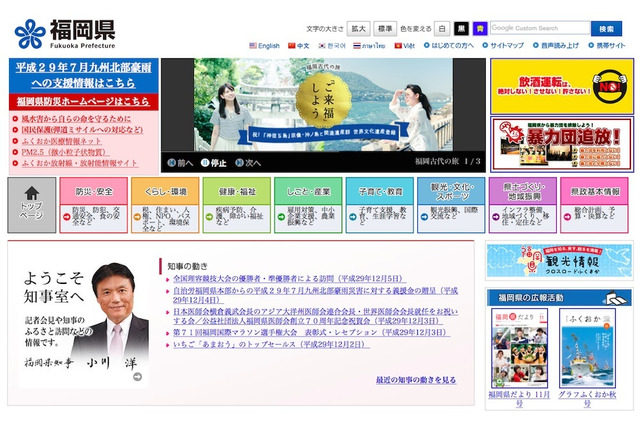Switch page color to black 黒
Screen dimensions: 640x426
(461, 29)
